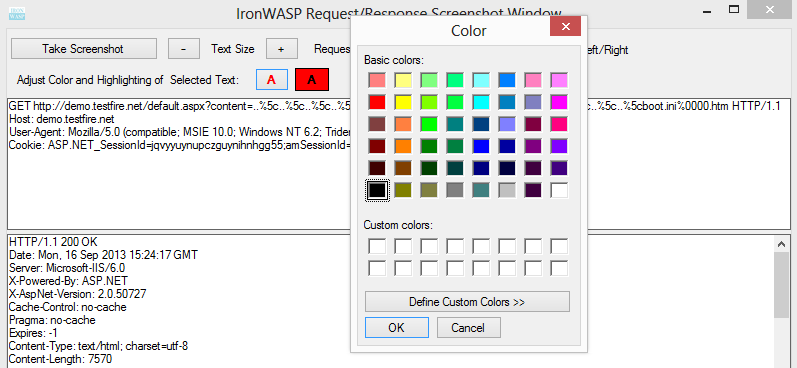Decrease text size with minus button
The height and width of the screenshot is (368, 797).
183,49
